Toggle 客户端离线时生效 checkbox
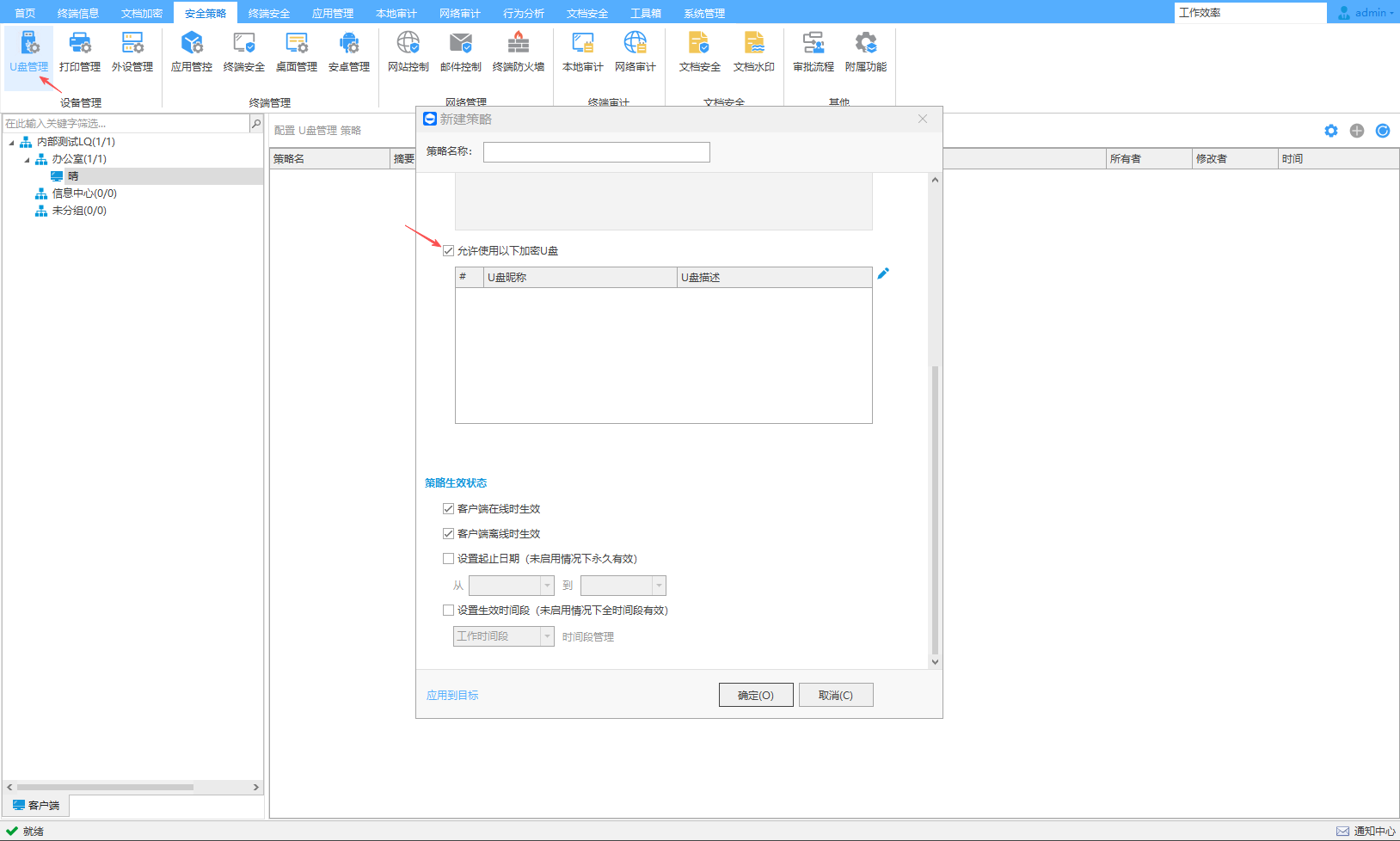Image resolution: width=1400 pixels, height=841 pixels. pyautogui.click(x=448, y=534)
